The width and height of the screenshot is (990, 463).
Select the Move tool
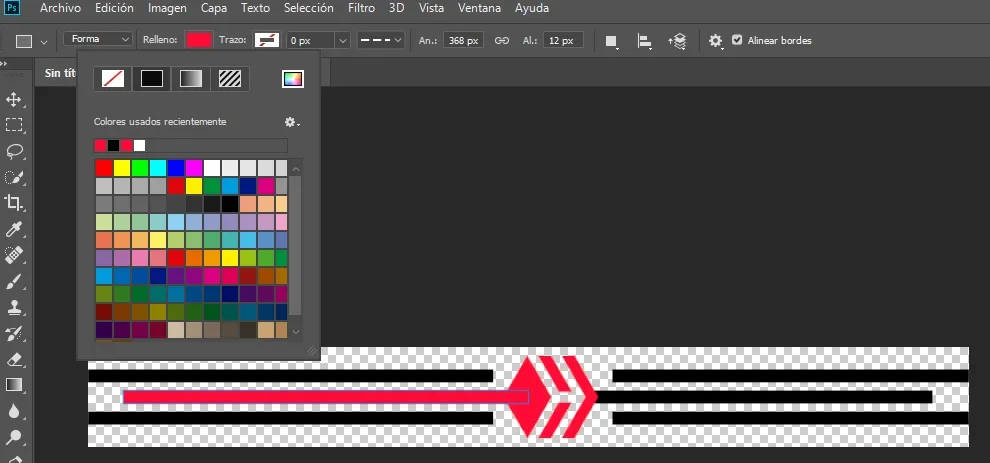tap(14, 99)
